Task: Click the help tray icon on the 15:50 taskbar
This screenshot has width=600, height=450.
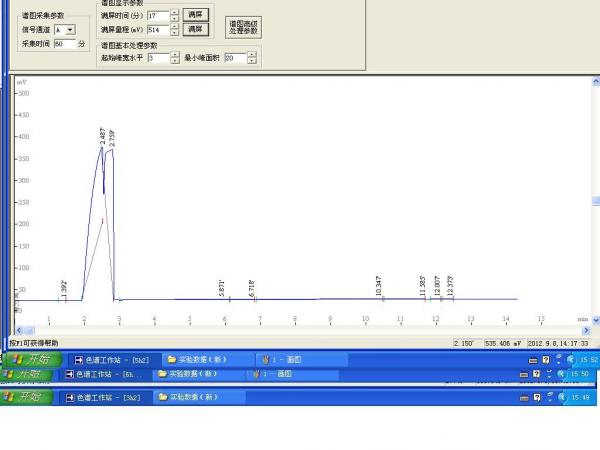Action: point(537,374)
